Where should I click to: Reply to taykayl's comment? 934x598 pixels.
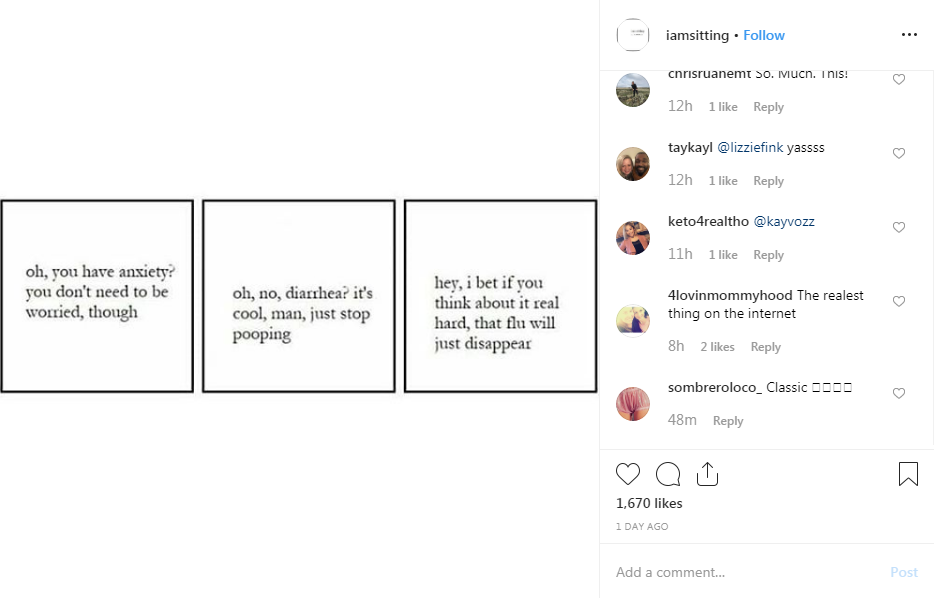768,181
